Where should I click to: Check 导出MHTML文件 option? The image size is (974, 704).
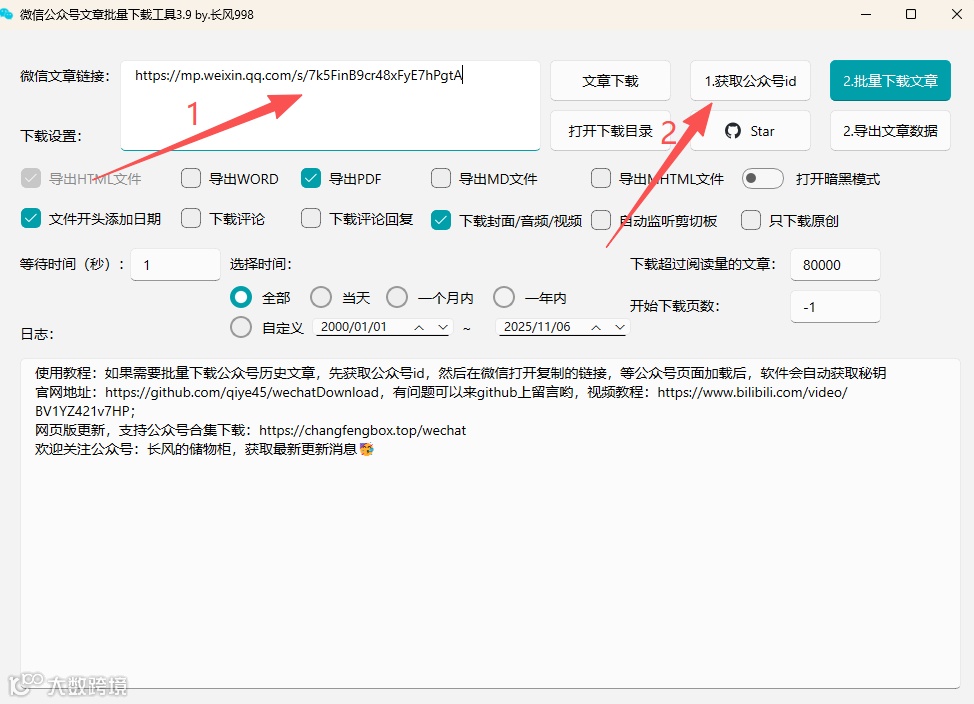tap(601, 179)
